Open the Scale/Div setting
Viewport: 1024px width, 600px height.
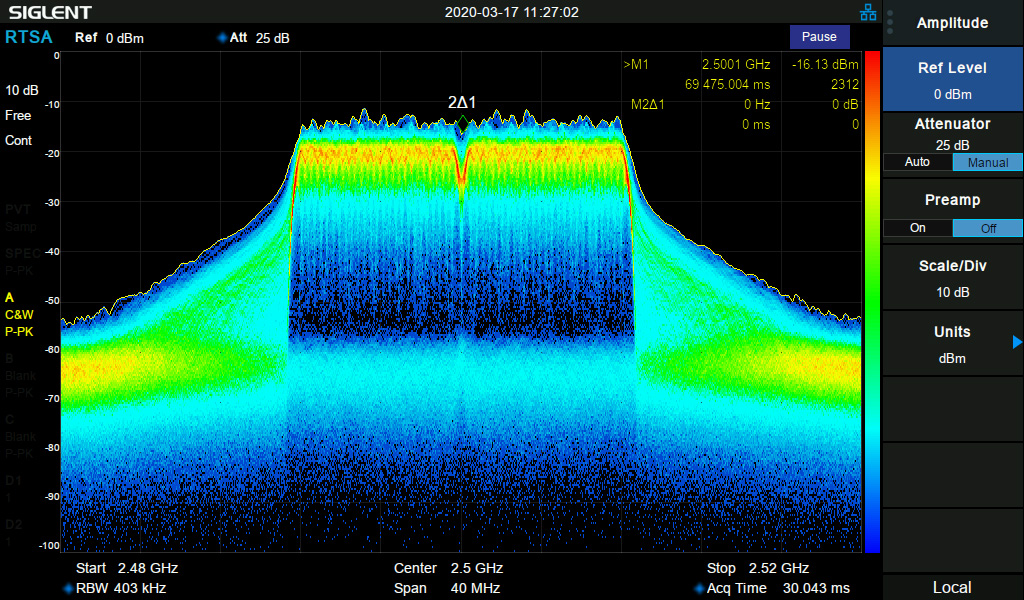coord(952,279)
